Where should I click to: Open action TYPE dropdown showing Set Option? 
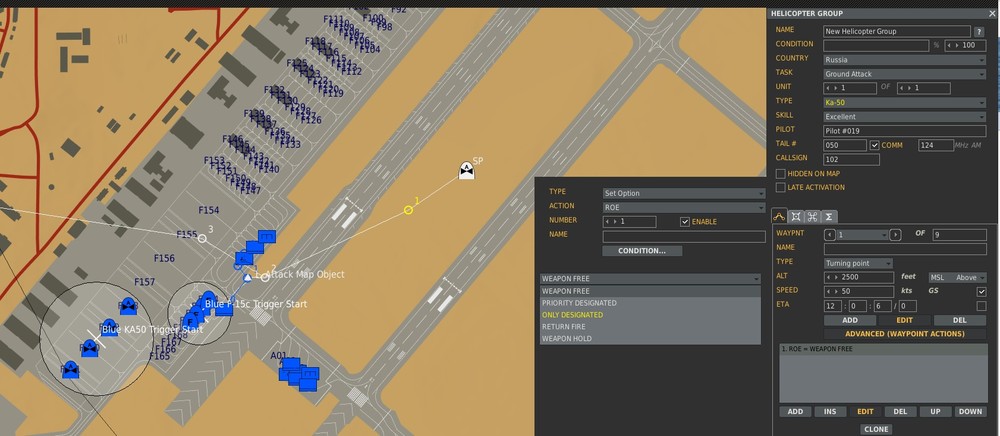[684, 193]
